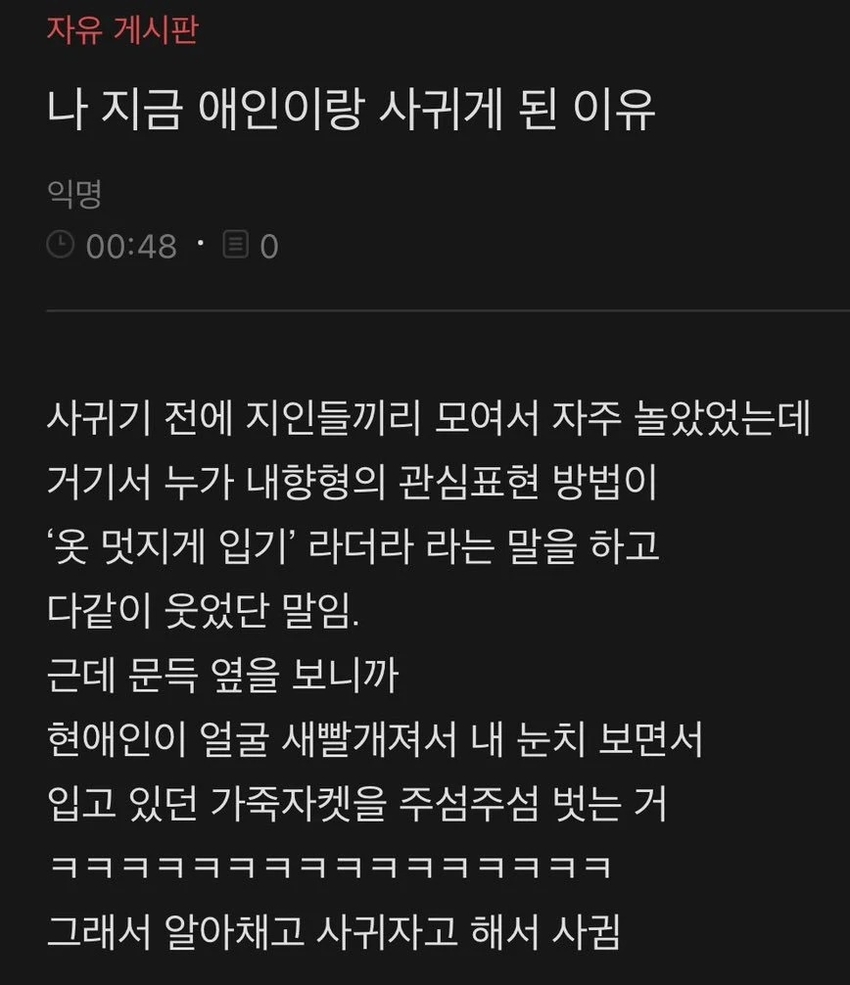Open the 자유 게시판 board link
This screenshot has width=850, height=985.
tap(123, 30)
